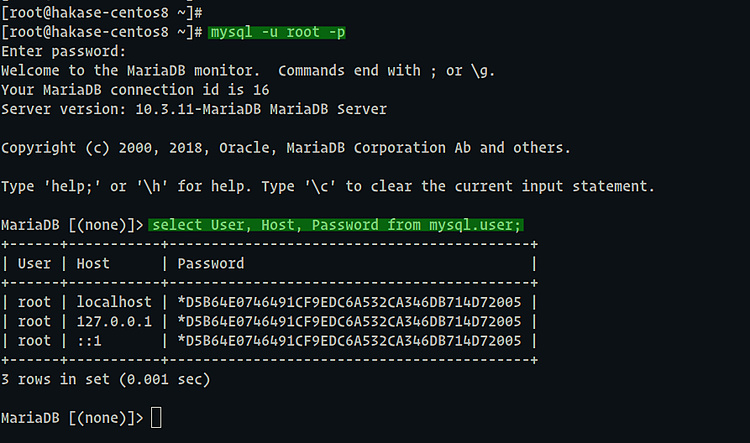
Task: Click the "Welcome to the MariaDB monitor" line
Action: coord(248,71)
